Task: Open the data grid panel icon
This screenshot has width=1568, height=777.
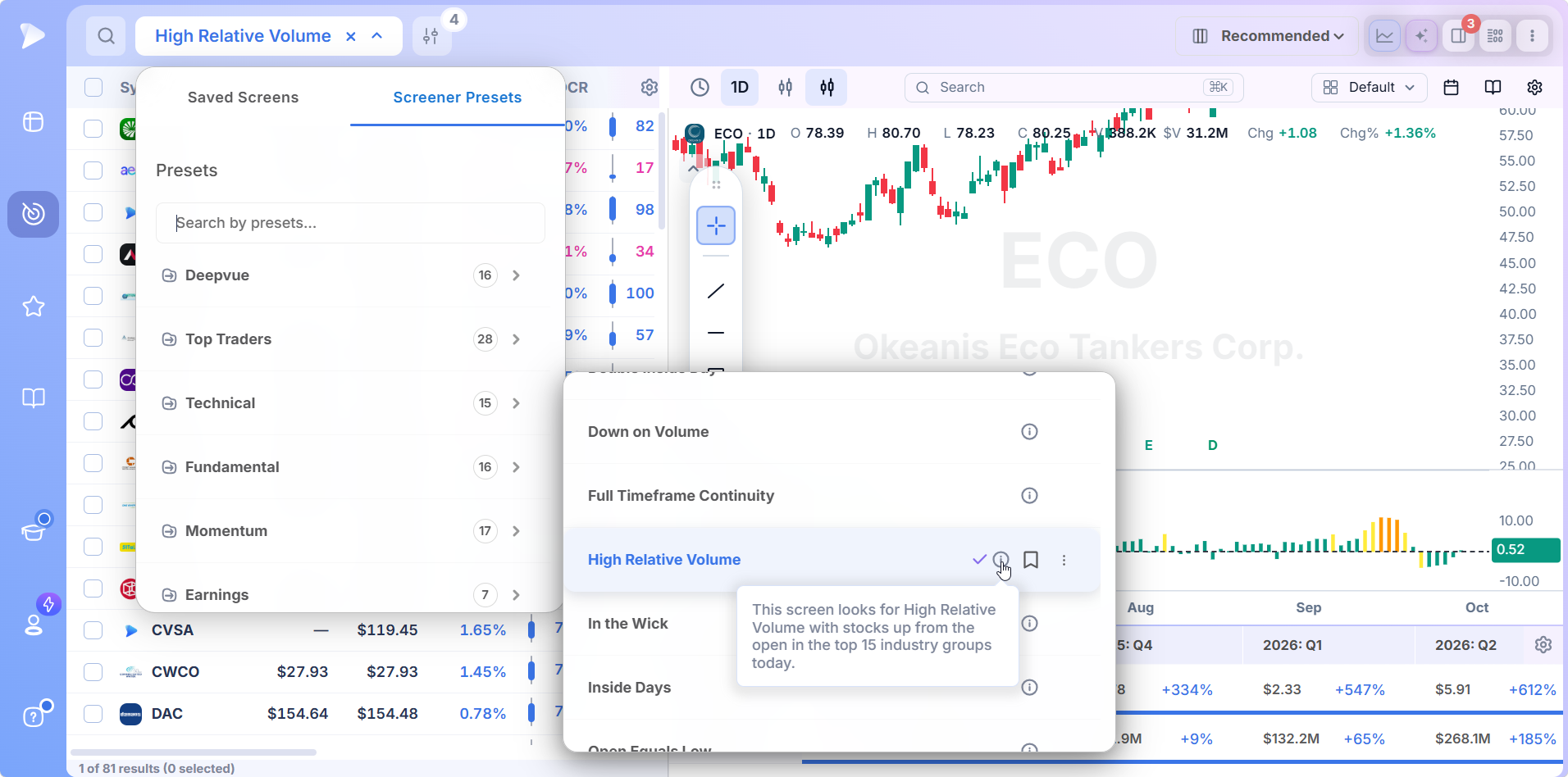Action: pyautogui.click(x=1496, y=36)
